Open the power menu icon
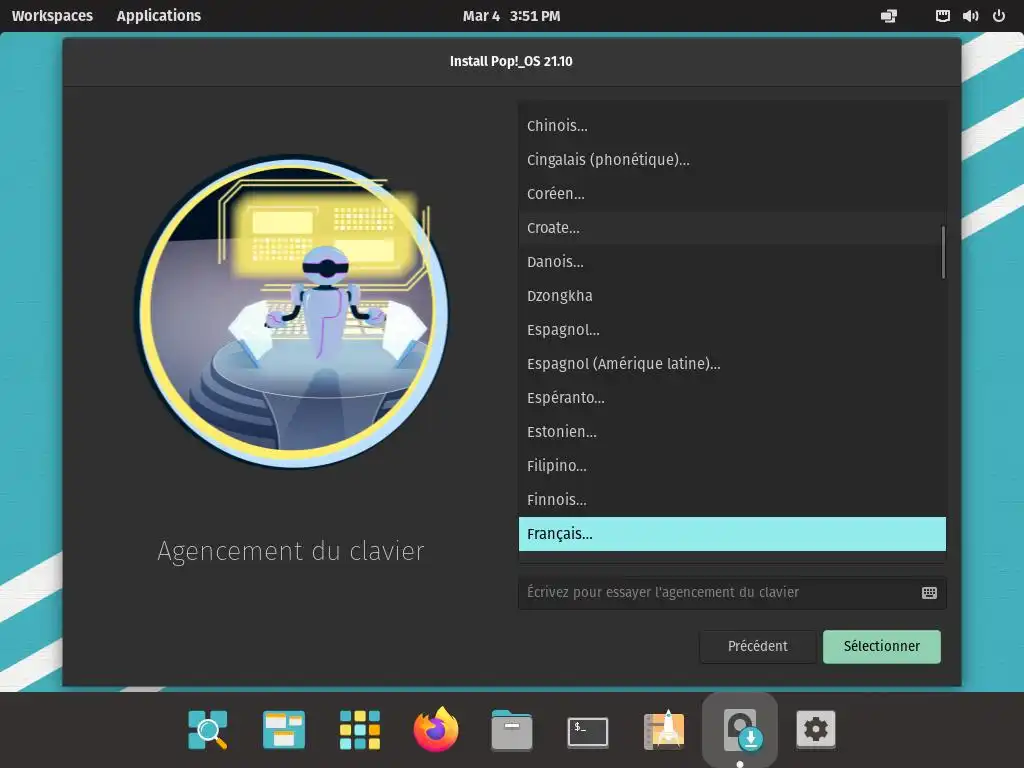This screenshot has width=1024, height=768. coord(999,16)
